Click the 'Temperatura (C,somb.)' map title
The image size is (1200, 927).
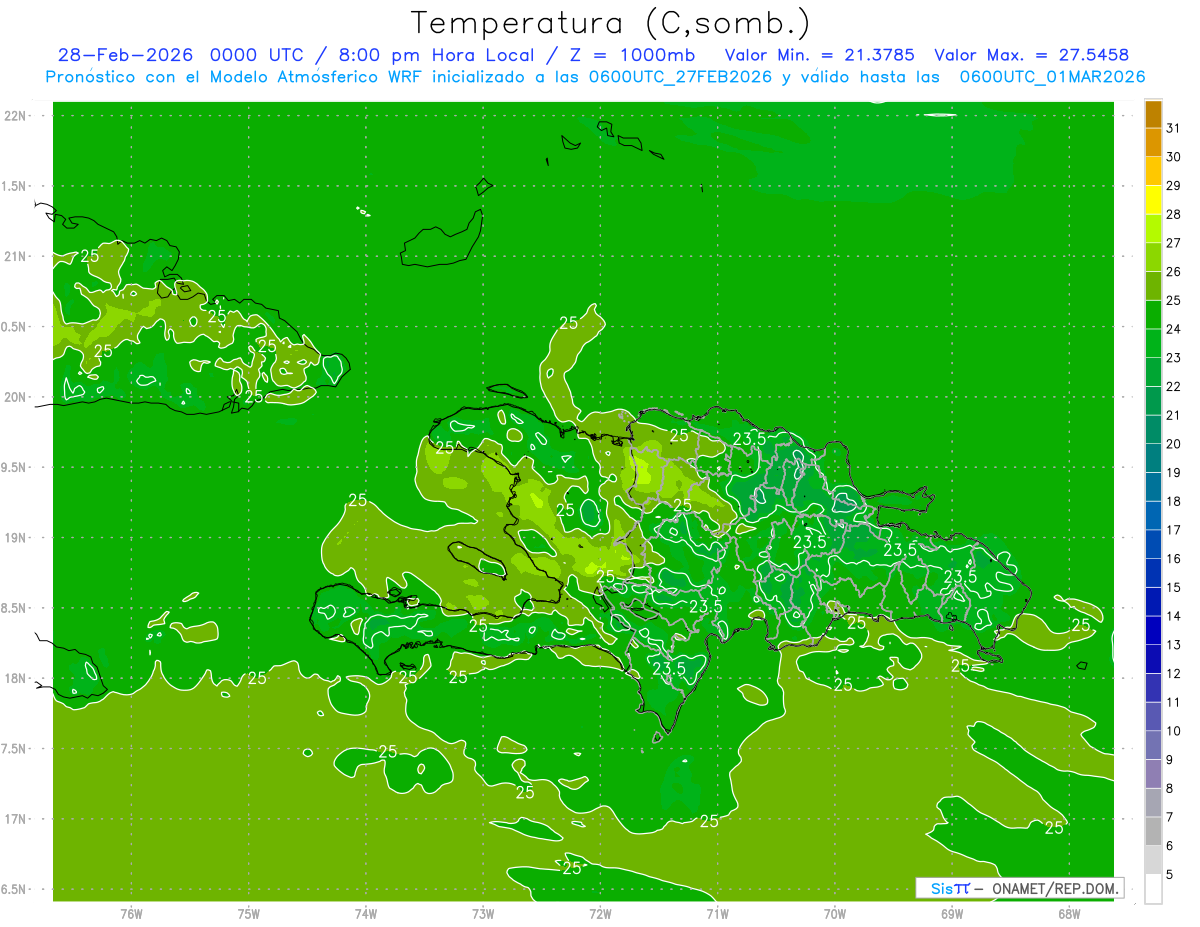tap(611, 23)
